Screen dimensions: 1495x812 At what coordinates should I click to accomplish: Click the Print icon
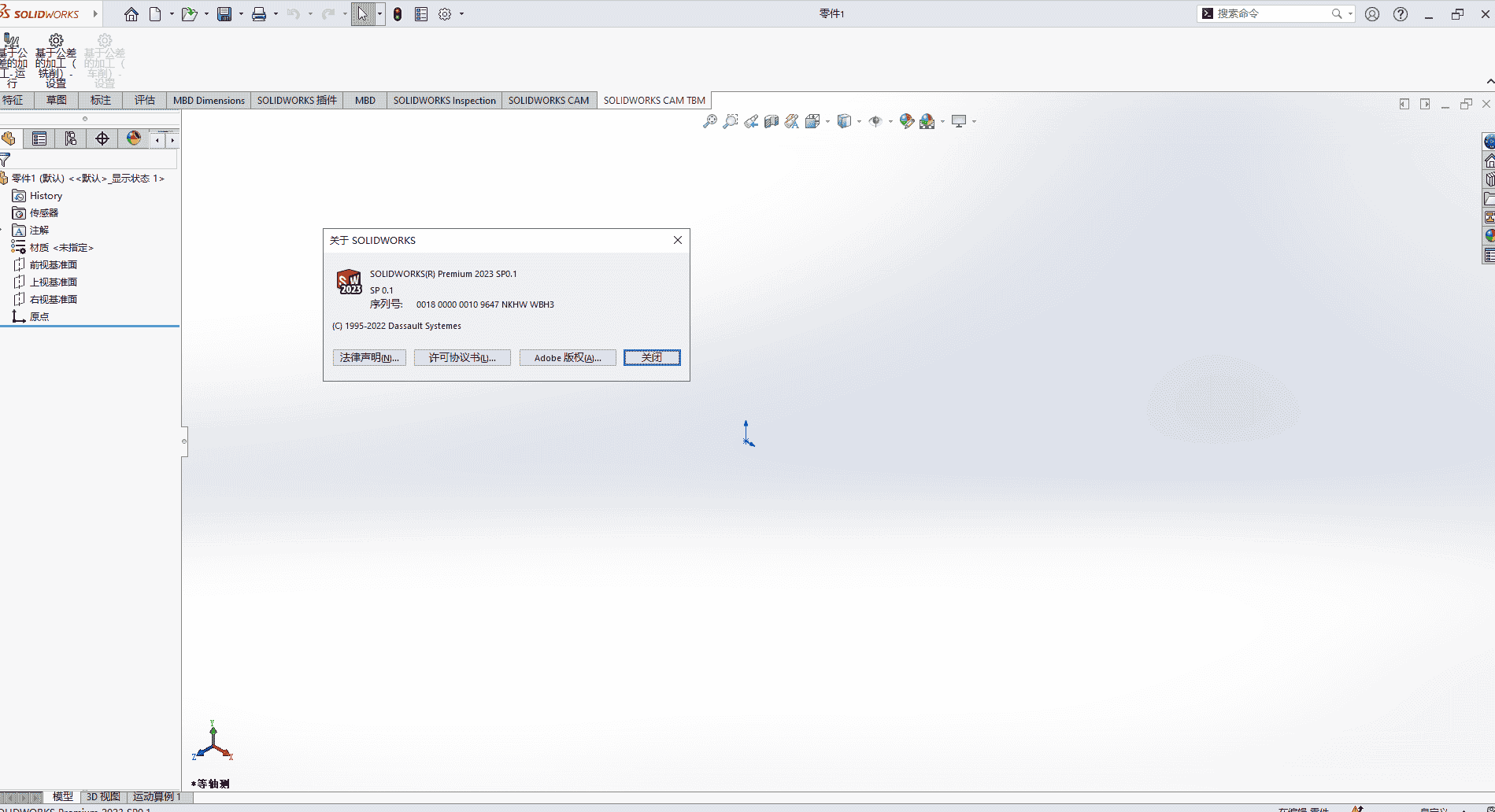(x=258, y=14)
